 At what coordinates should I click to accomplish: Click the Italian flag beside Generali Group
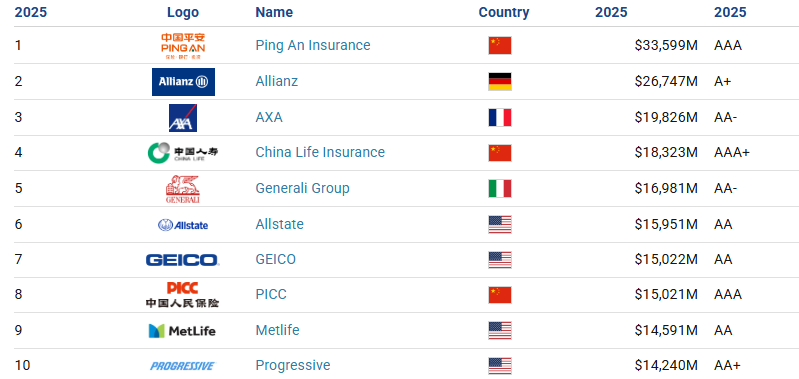[500, 188]
